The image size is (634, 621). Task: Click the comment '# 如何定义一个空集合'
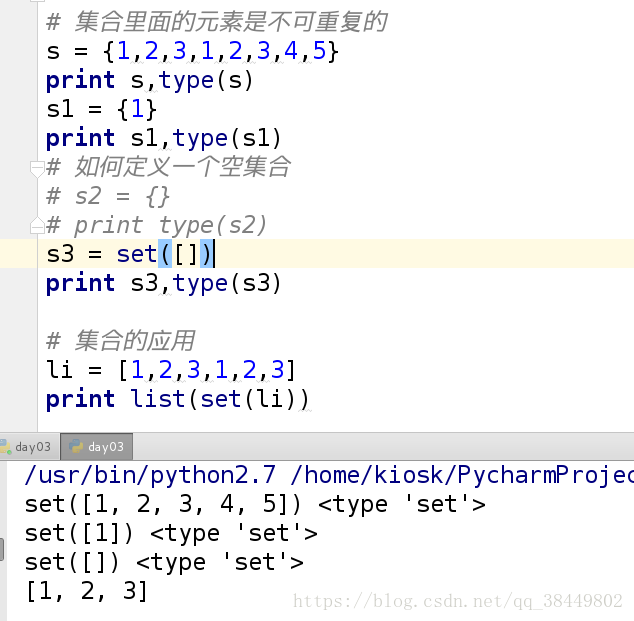168,167
